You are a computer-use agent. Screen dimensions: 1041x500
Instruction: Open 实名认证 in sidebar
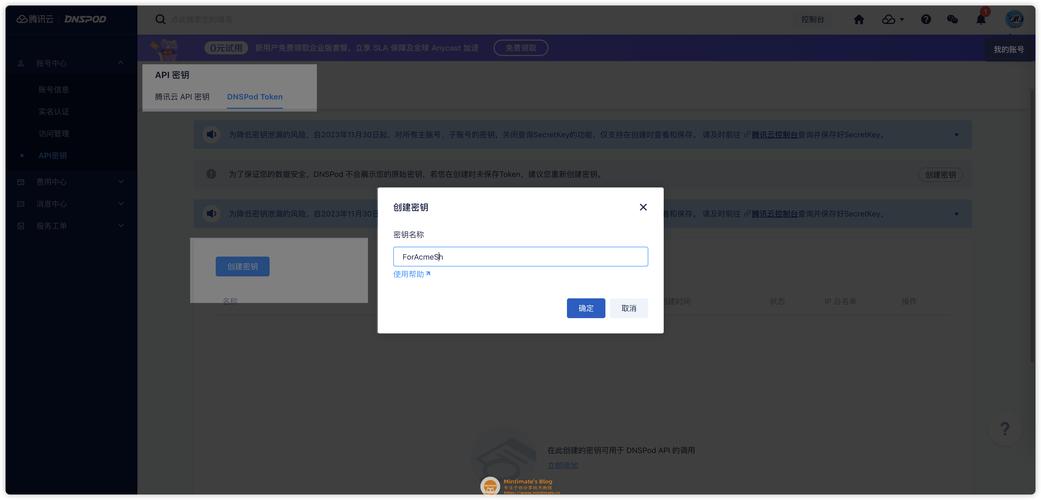point(53,112)
